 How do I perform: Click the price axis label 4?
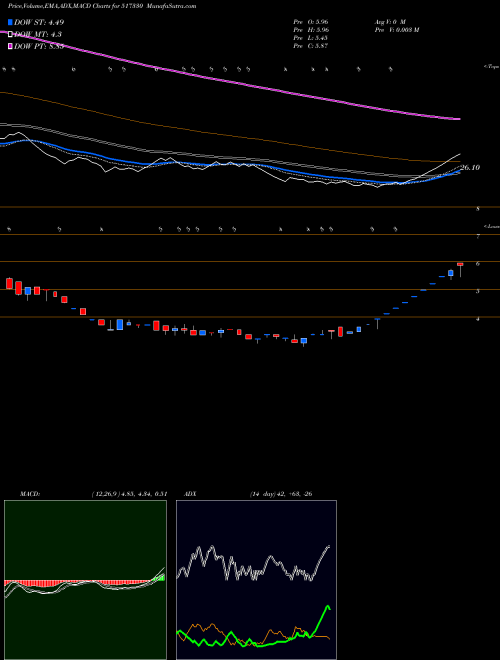pos(478,319)
